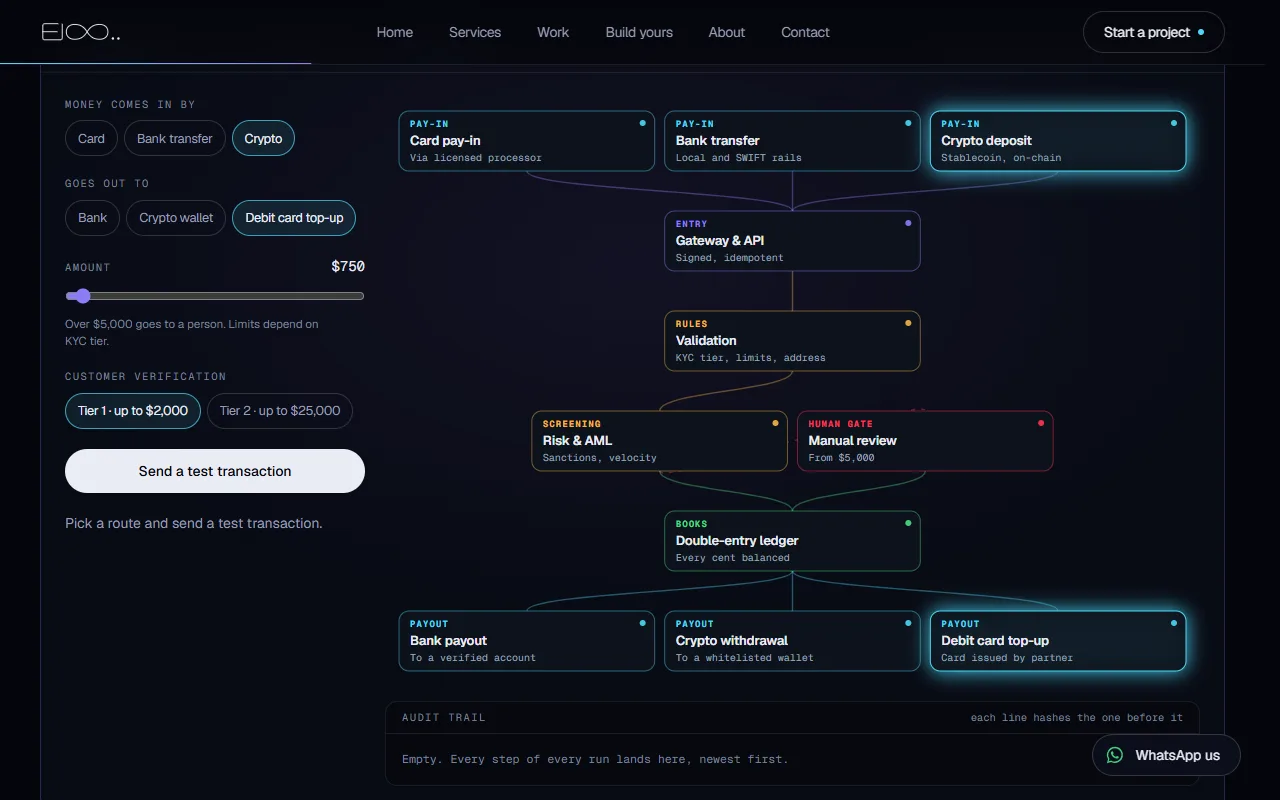
Task: Select the Crypto deposit node
Action: tap(1058, 141)
